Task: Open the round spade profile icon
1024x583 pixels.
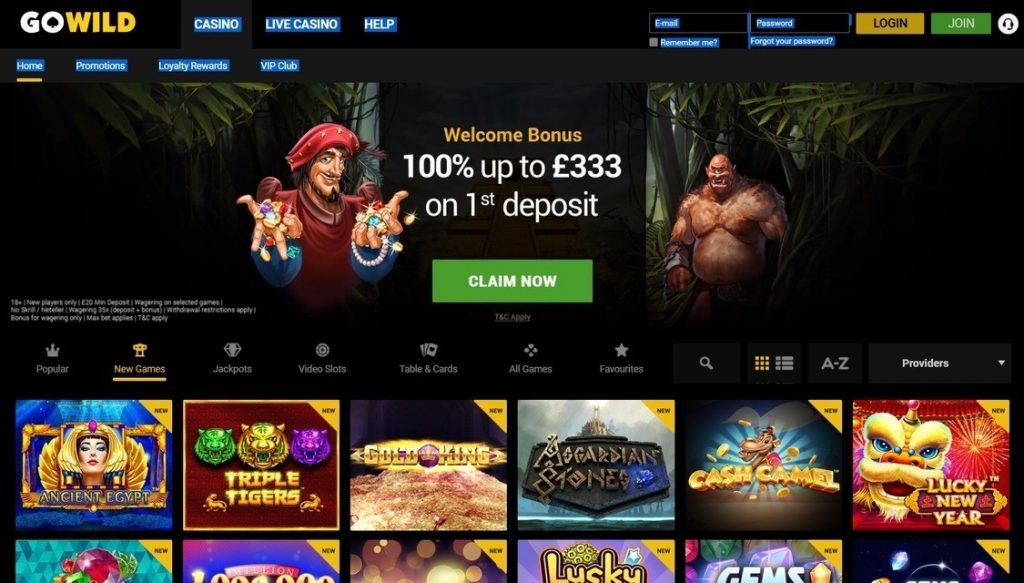Action: 1008,24
